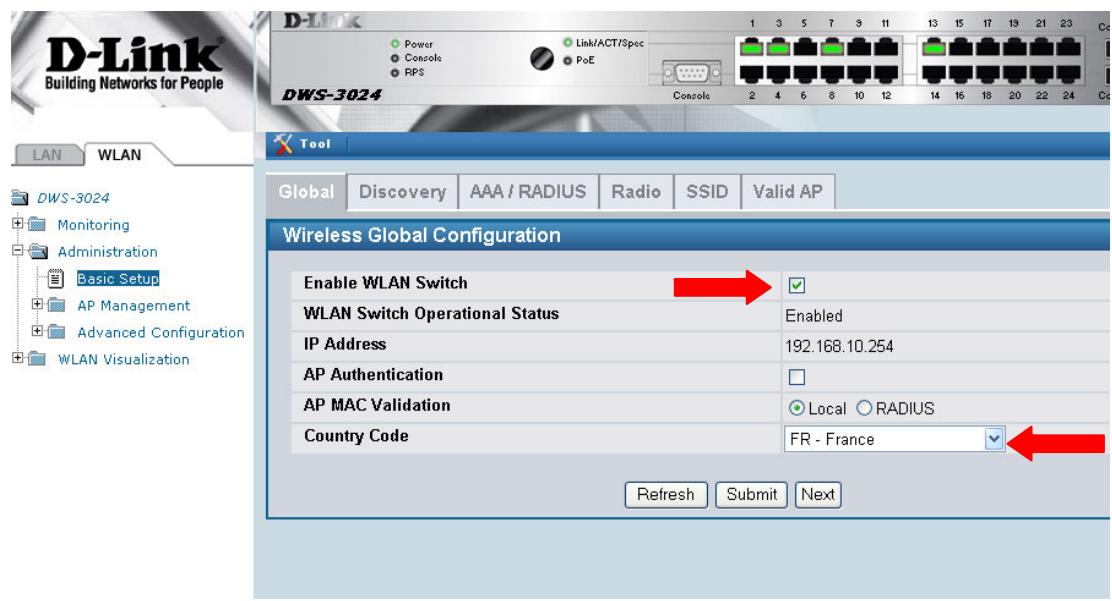Image resolution: width=1112 pixels, height=601 pixels.
Task: Open the AAA / RADIUS tab
Action: (x=528, y=192)
